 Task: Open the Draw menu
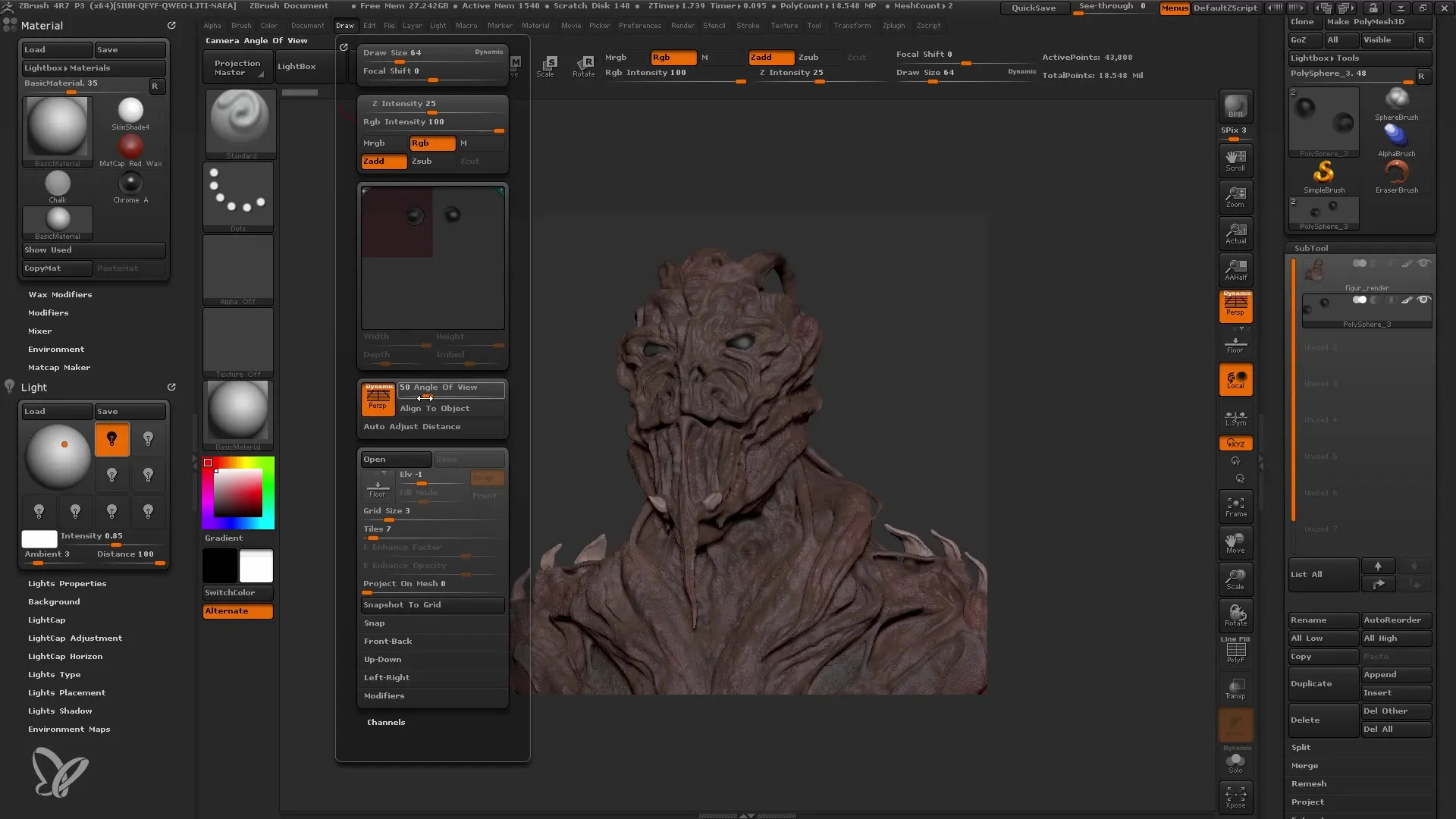coord(345,25)
